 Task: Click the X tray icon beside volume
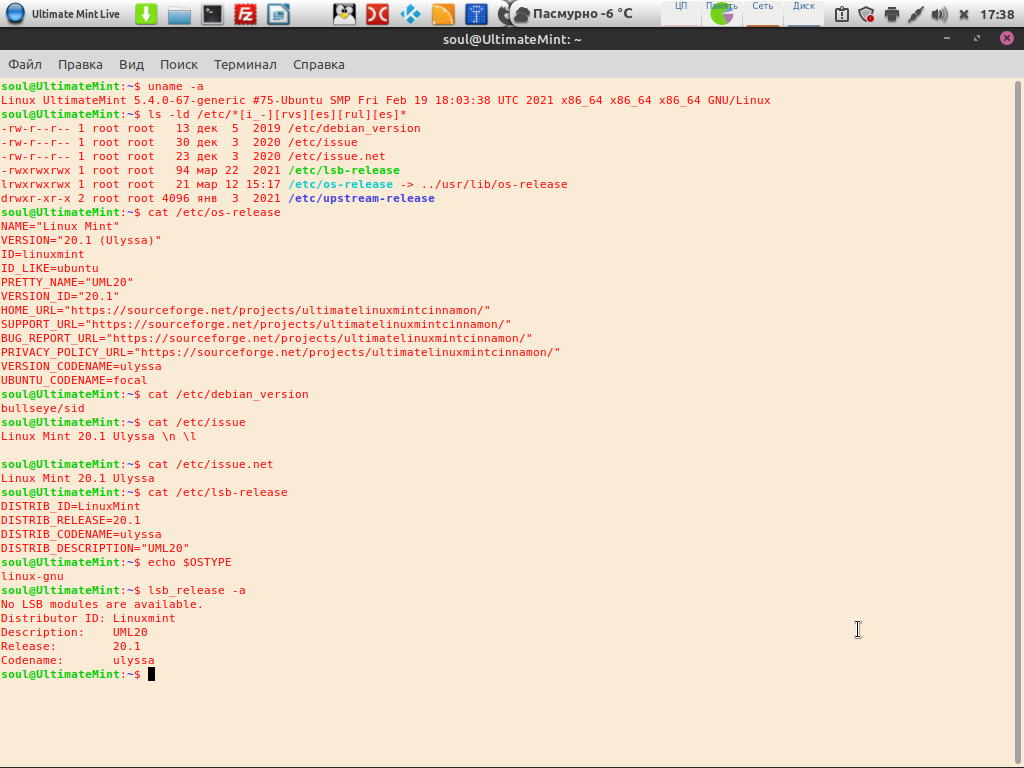click(963, 14)
